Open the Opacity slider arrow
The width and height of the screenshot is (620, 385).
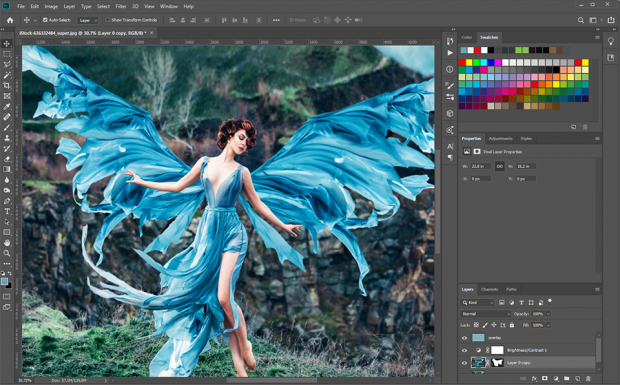[548, 314]
